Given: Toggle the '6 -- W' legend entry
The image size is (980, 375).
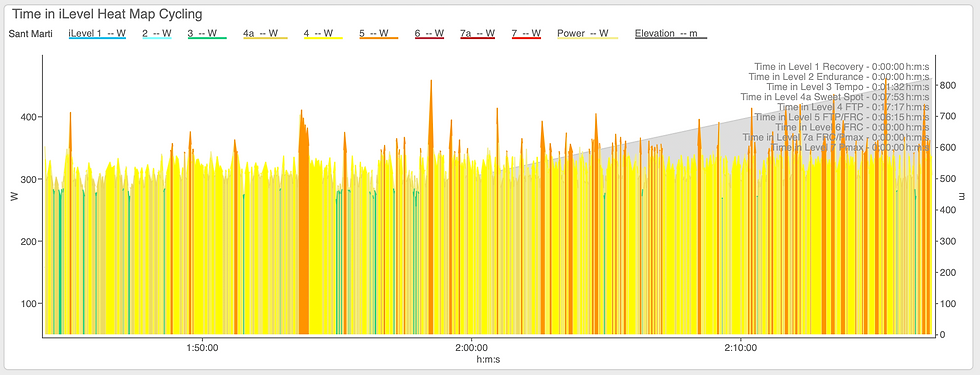Looking at the screenshot, I should point(429,33).
